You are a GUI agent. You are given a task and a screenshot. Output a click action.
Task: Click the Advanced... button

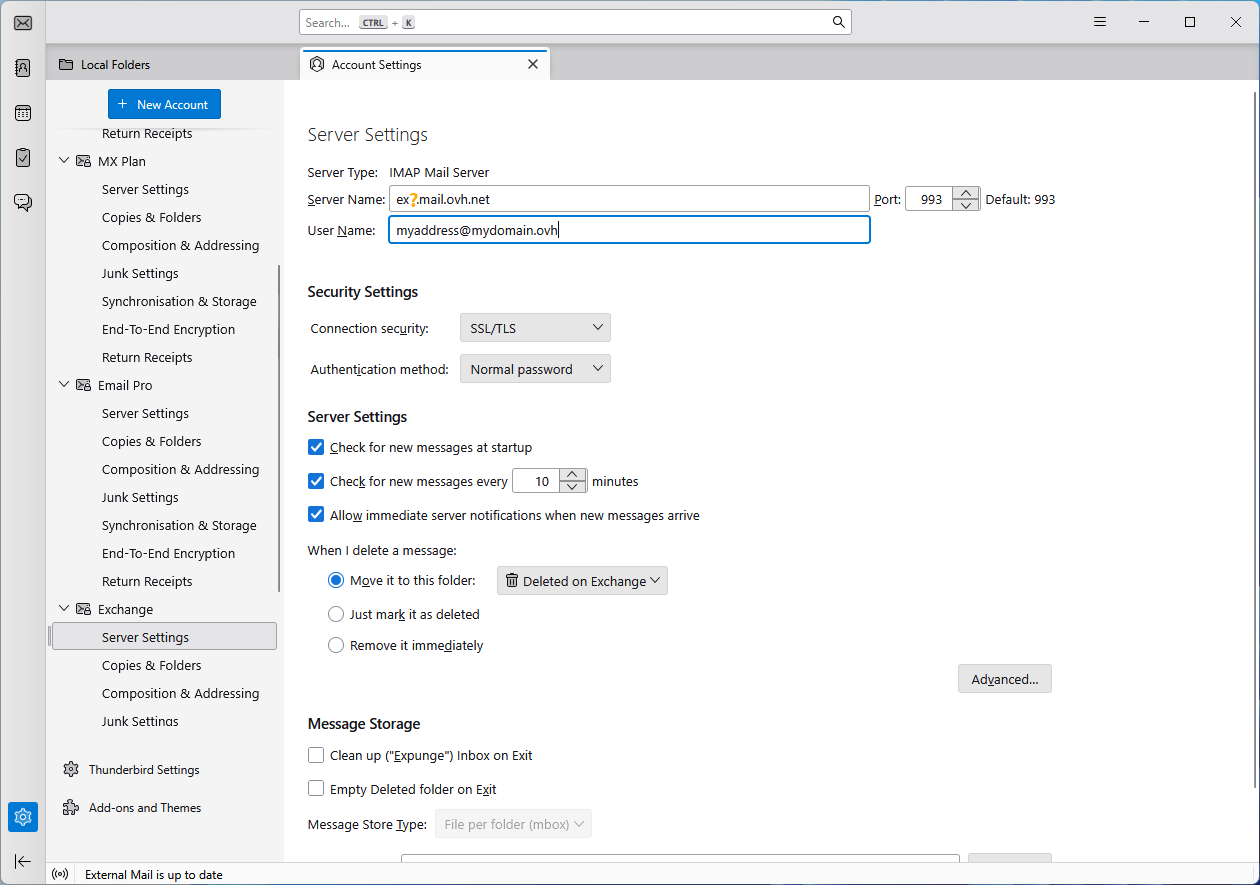[x=1004, y=679]
